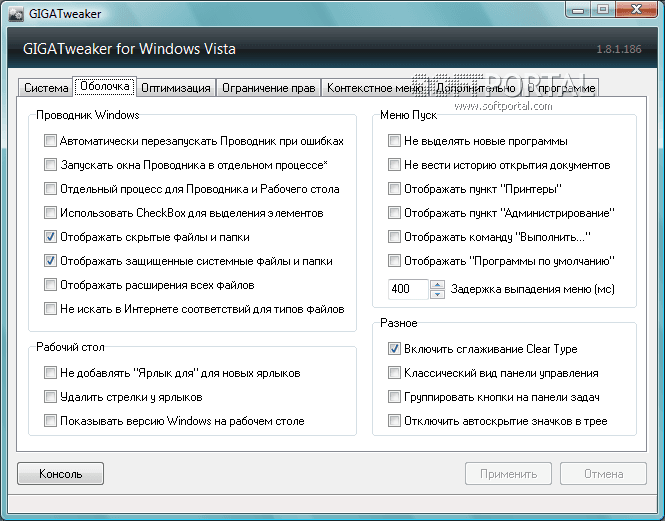Minimize the GIGATweaker window
665x521 pixels.
click(x=578, y=9)
